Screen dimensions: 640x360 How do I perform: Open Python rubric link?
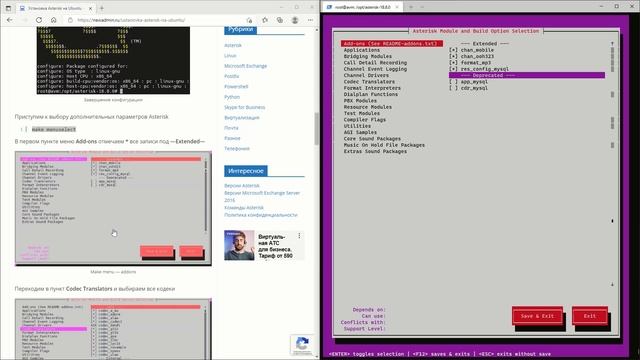tap(232, 97)
